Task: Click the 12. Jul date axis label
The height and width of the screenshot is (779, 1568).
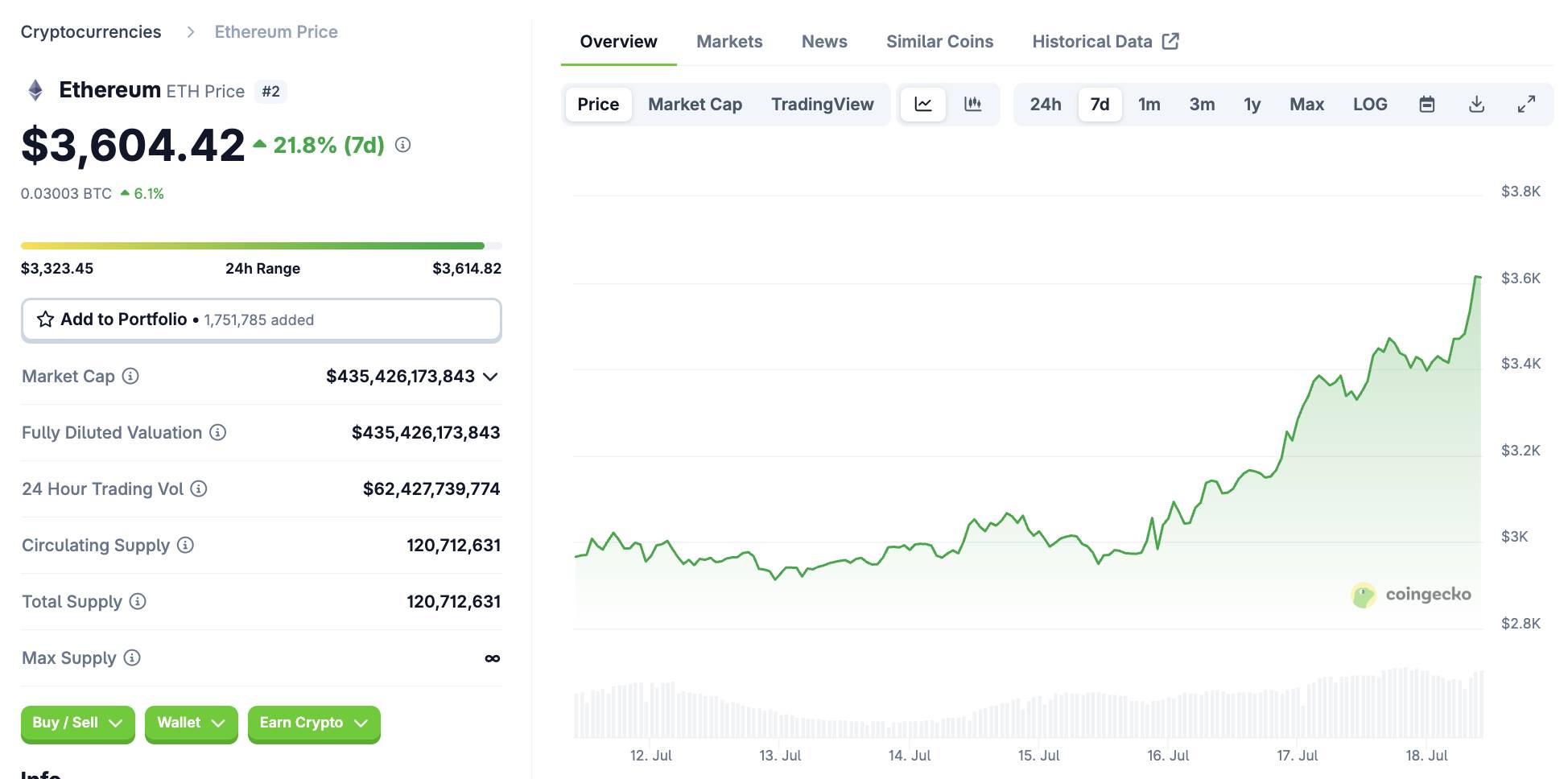Action: tap(650, 756)
